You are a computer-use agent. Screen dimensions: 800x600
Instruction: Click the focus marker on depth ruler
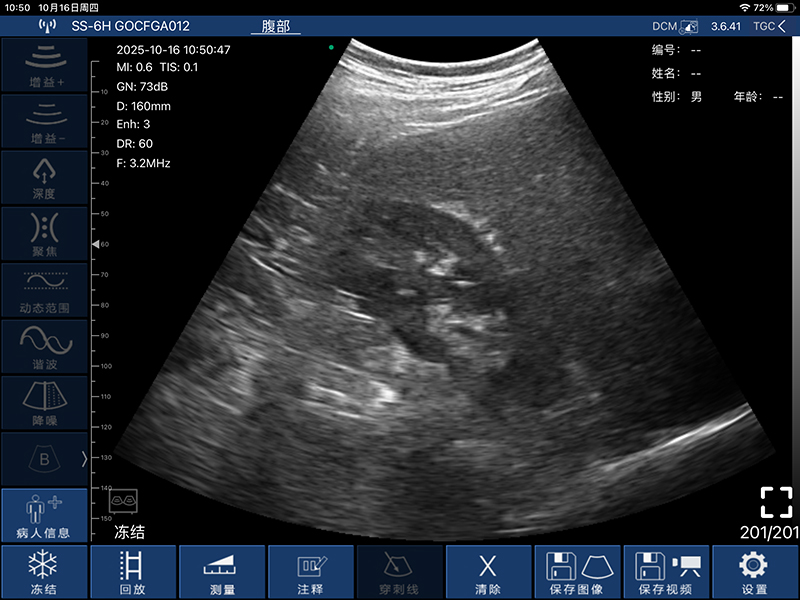[x=95, y=244]
